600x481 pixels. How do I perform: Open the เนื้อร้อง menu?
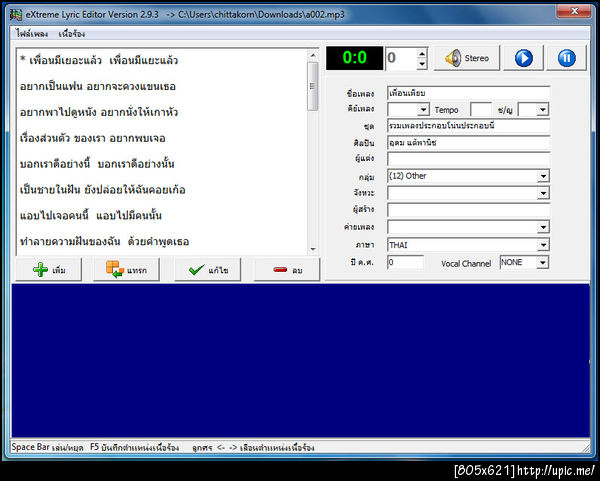72,34
